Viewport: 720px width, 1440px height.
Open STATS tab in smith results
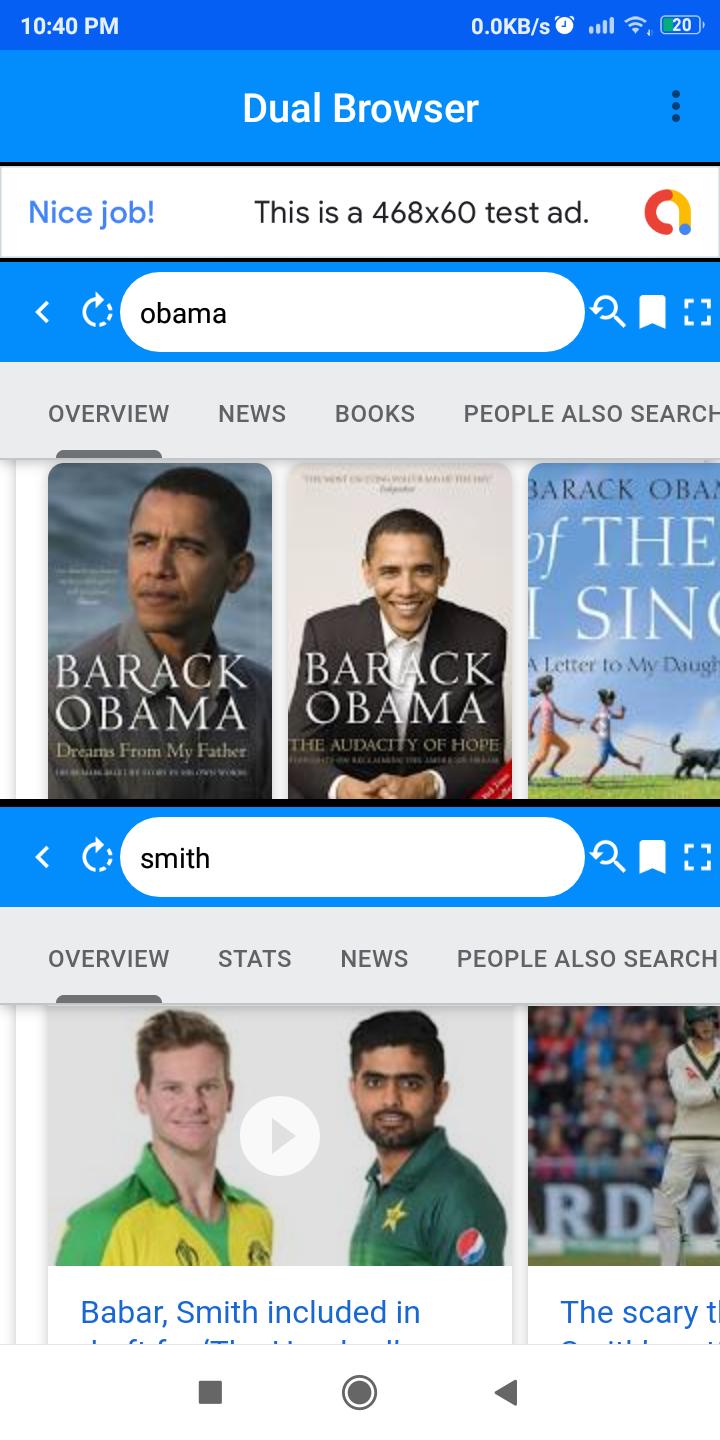[x=255, y=959]
